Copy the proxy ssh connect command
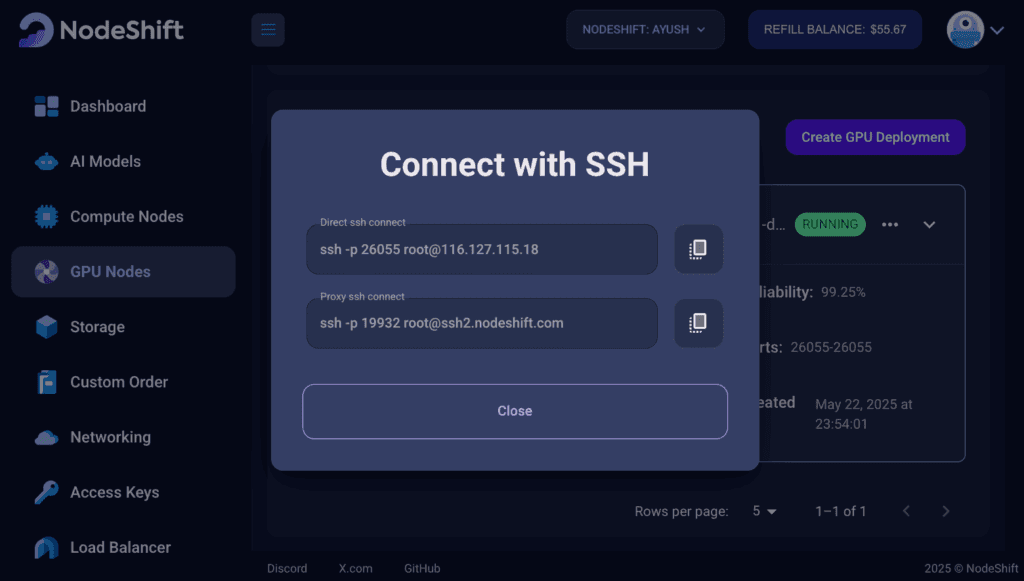The height and width of the screenshot is (581, 1024). point(698,323)
